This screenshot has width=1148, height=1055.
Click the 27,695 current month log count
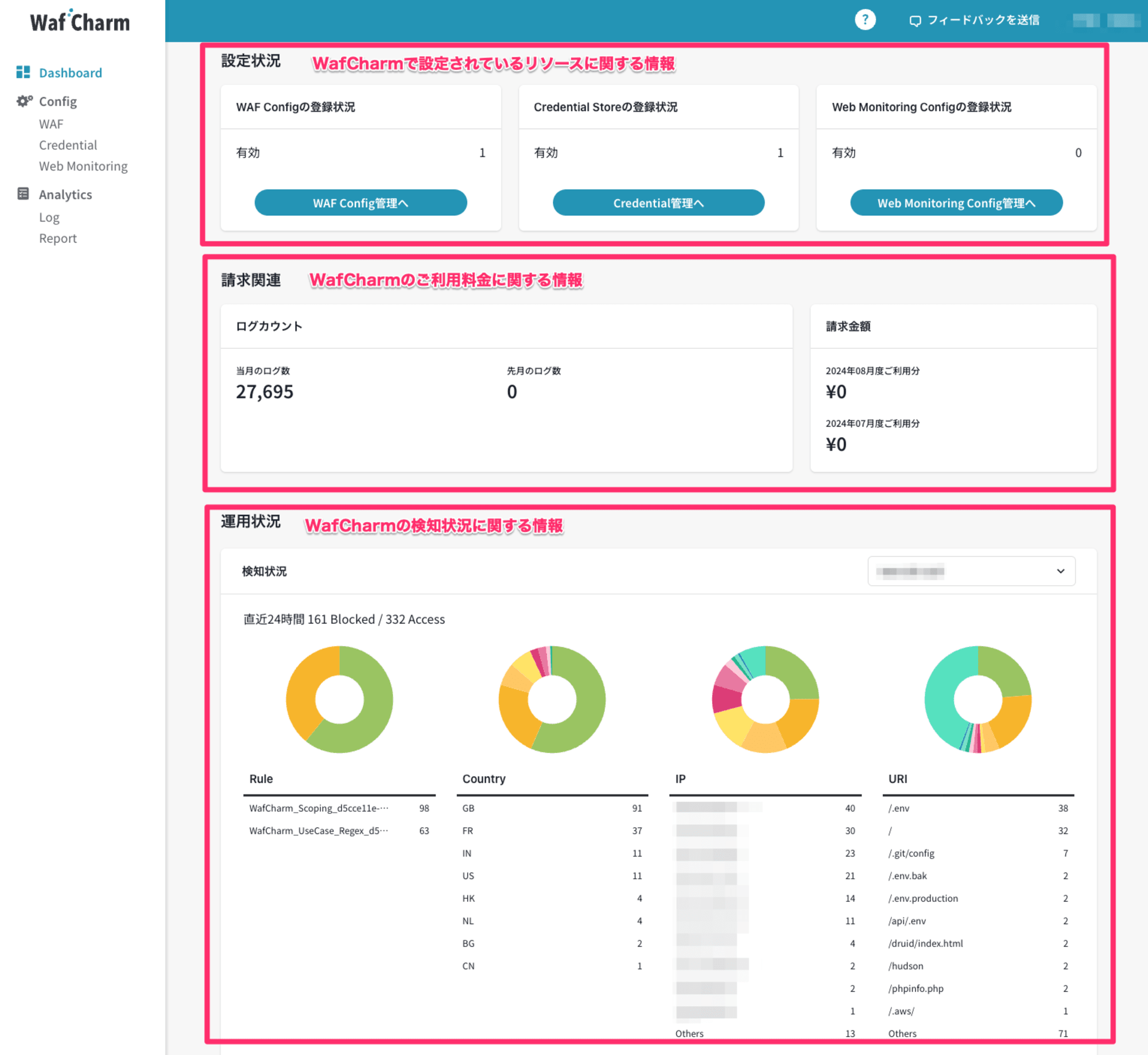coord(265,391)
